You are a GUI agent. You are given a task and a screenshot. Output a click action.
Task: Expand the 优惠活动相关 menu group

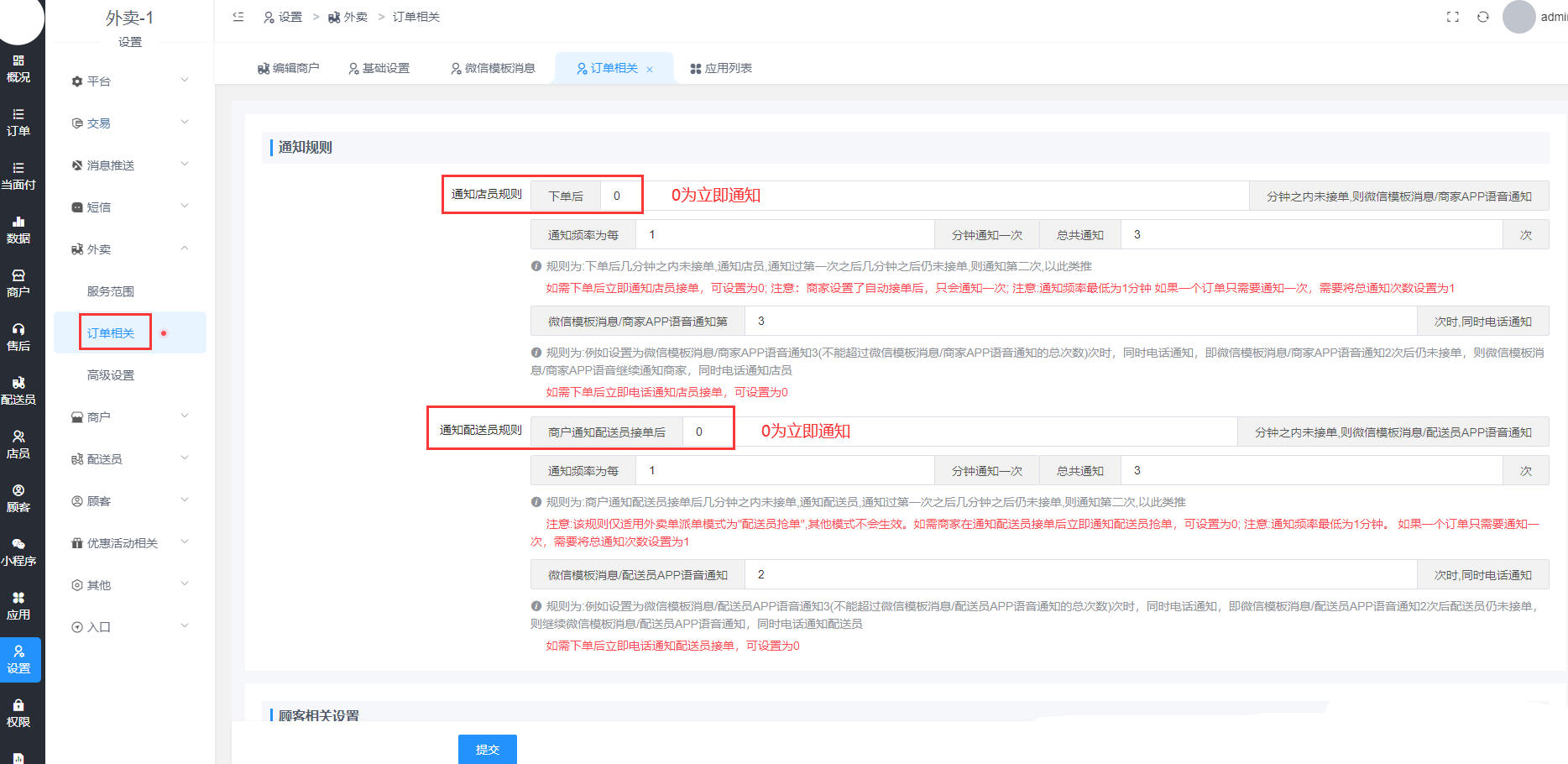(x=130, y=543)
